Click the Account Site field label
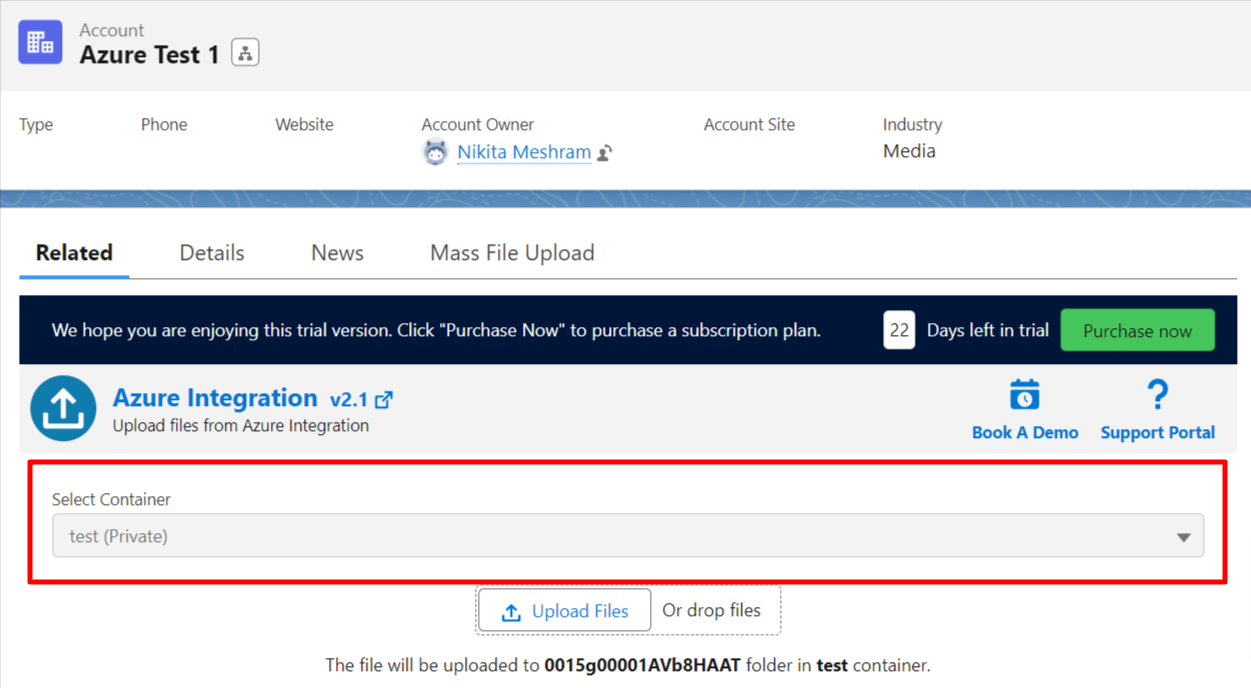 tap(749, 124)
